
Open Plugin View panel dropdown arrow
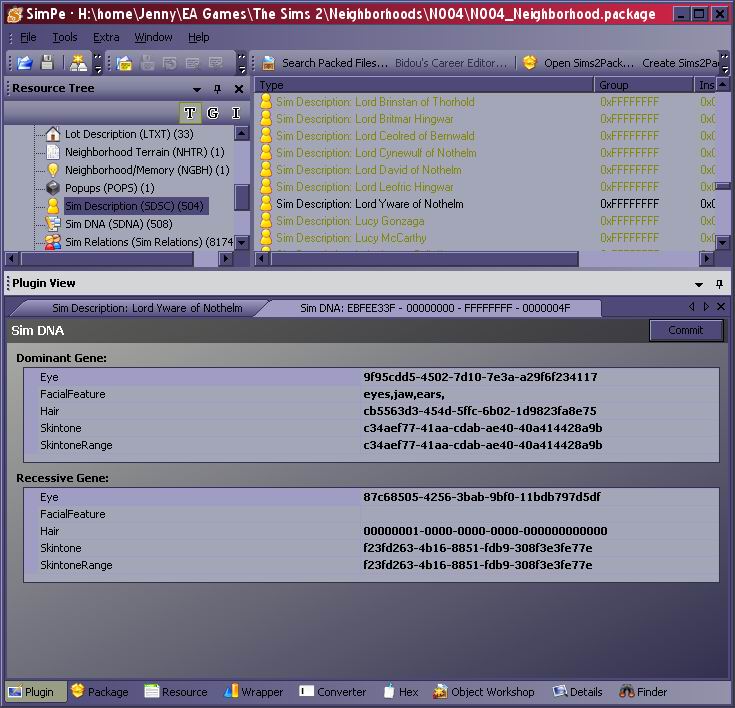[x=699, y=284]
